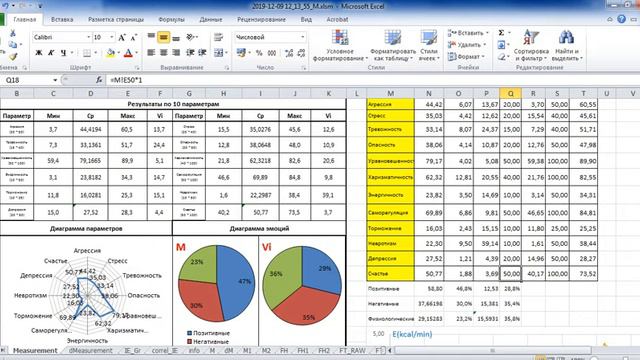Open the Font group dialog launcher
The width and height of the screenshot is (640, 360).
pos(137,68)
